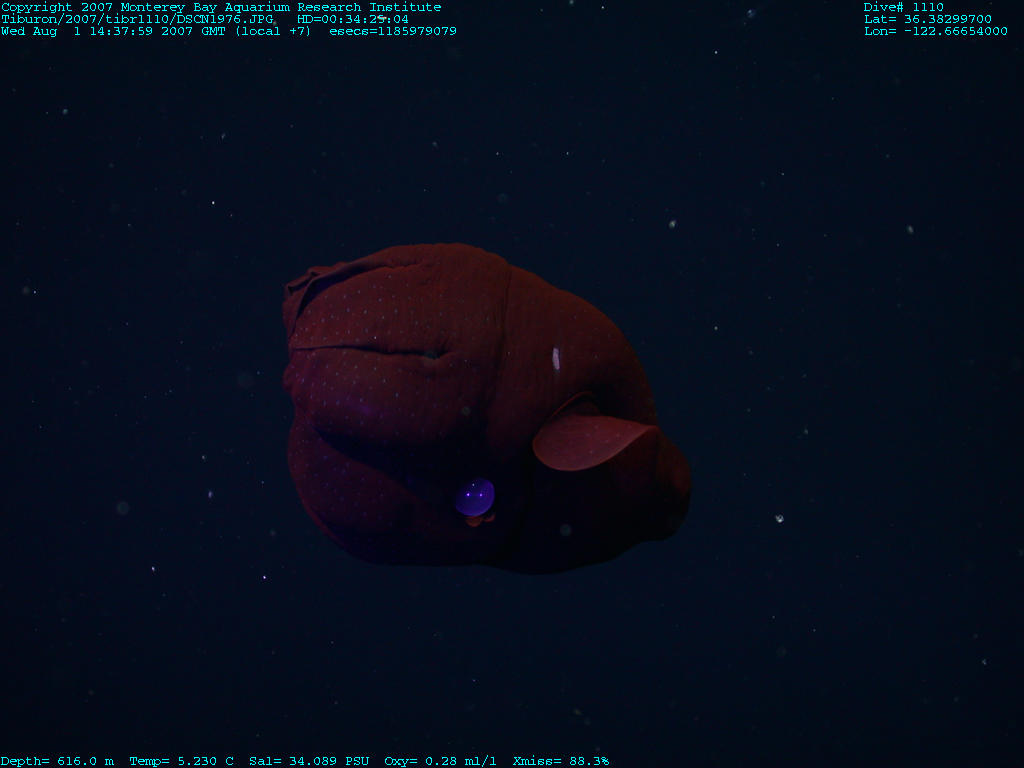Click the (local +7) timezone text
Image resolution: width=1024 pixels, height=768 pixels.
[273, 31]
